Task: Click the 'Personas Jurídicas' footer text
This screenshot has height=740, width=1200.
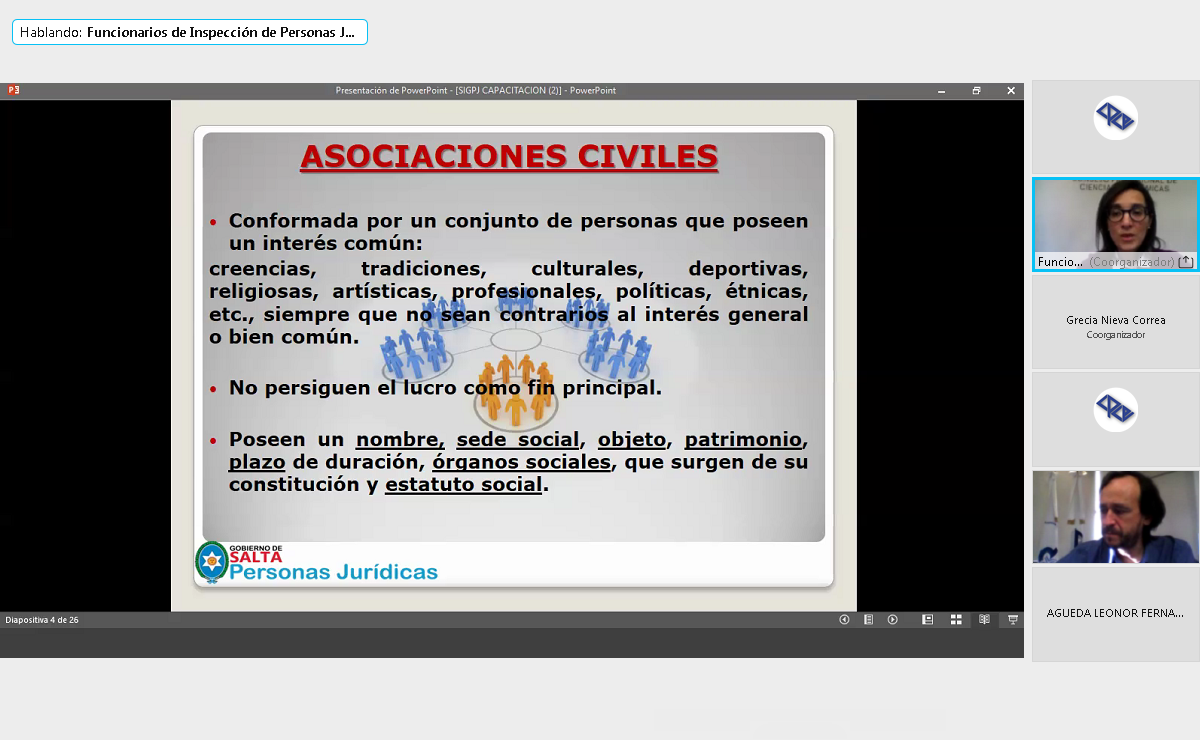Action: (334, 572)
